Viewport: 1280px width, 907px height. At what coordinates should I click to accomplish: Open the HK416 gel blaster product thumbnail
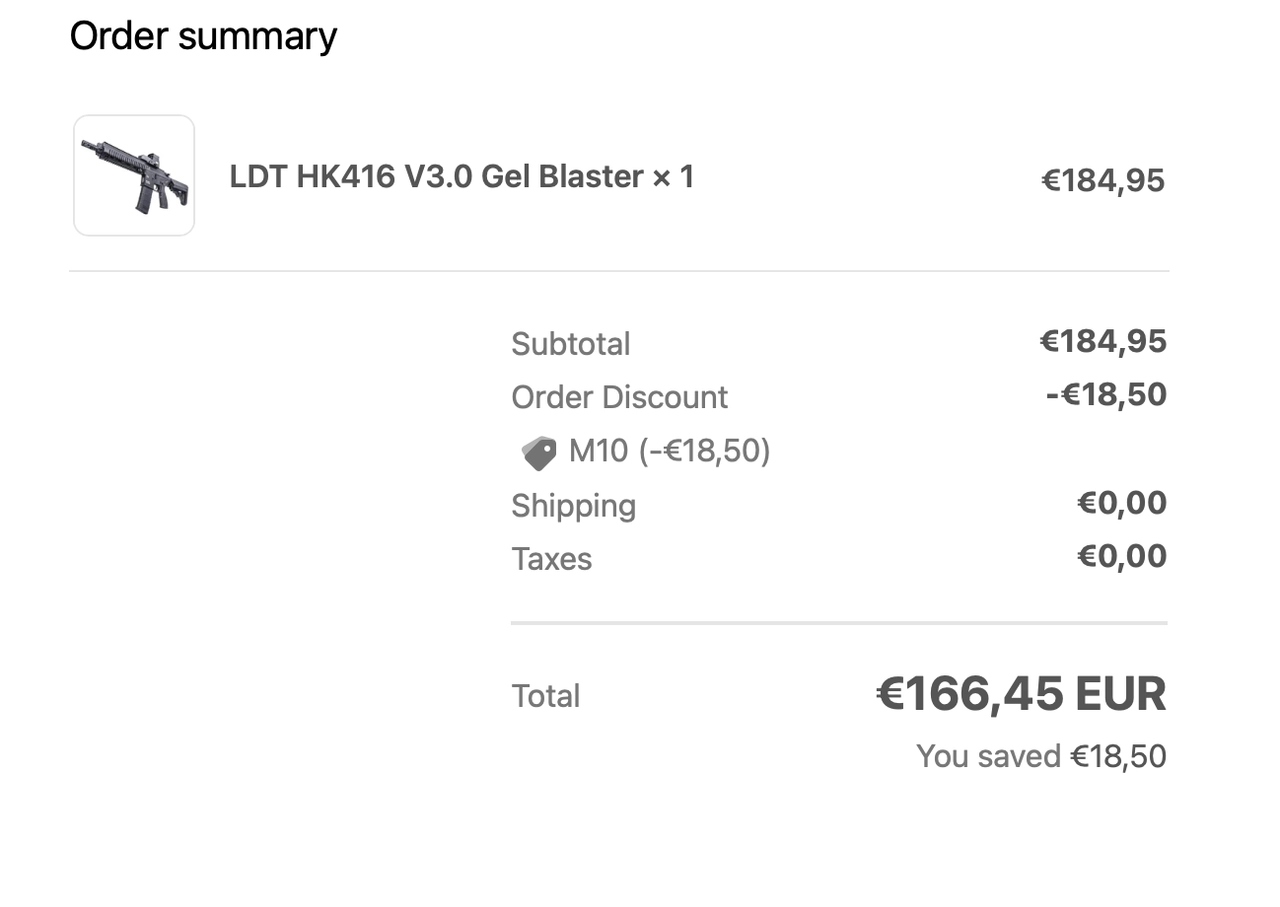(x=134, y=176)
